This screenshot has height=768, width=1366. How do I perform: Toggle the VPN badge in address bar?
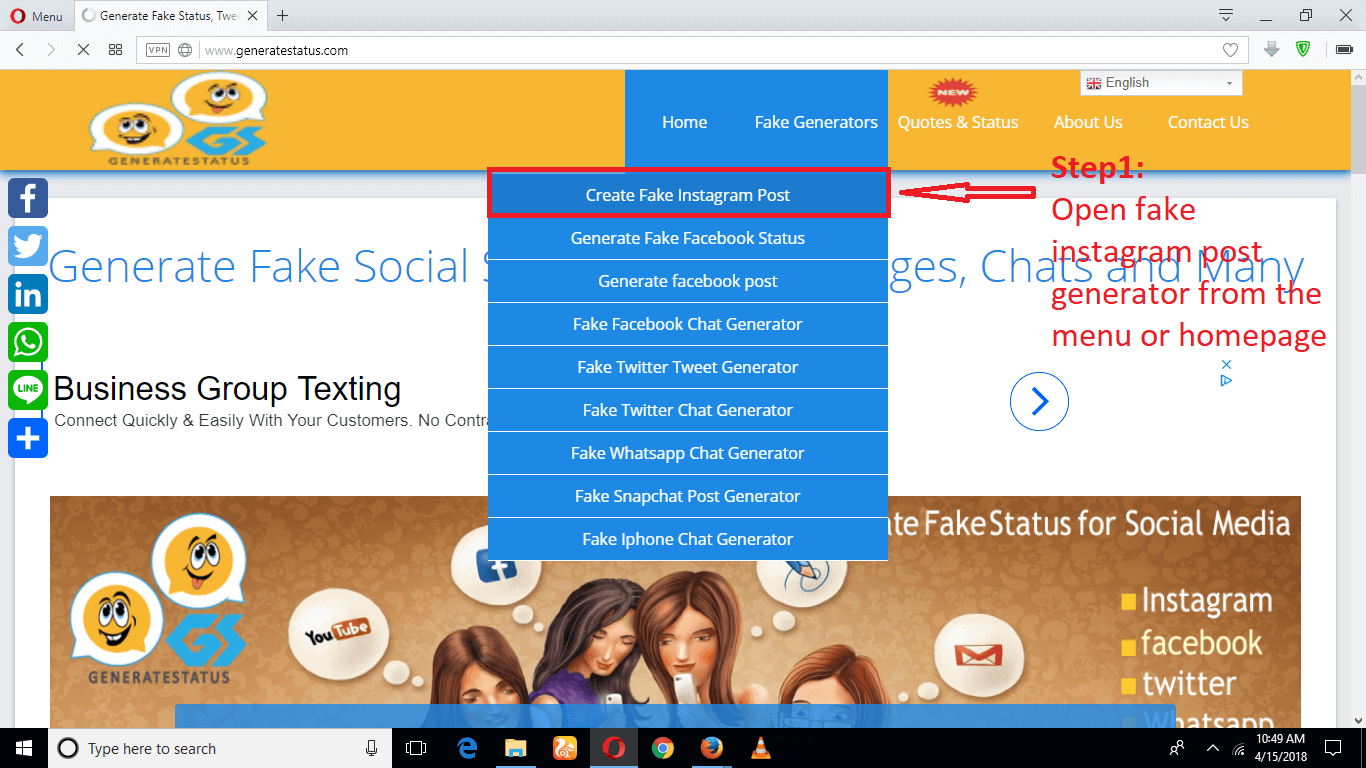pos(158,50)
